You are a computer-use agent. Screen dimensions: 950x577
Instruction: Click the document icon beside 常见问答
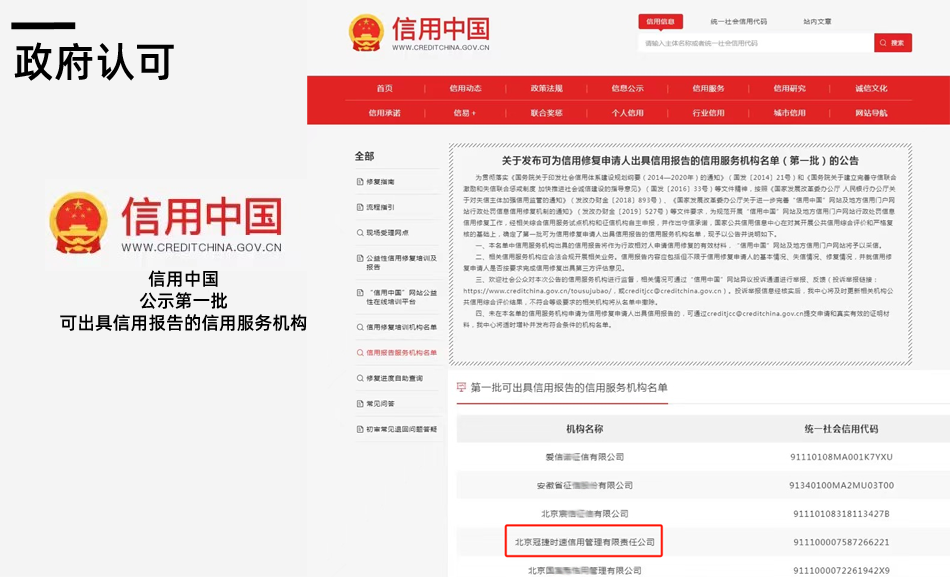click(360, 404)
